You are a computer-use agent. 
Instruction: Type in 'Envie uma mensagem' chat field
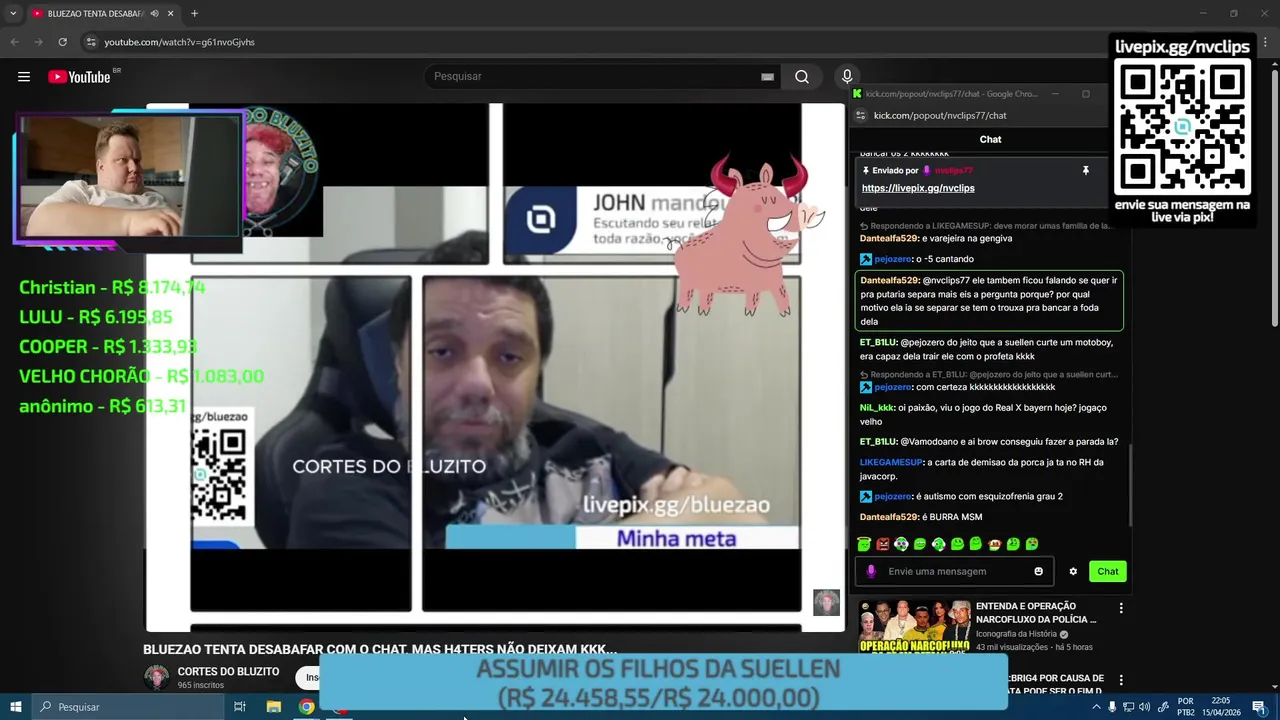pos(955,572)
